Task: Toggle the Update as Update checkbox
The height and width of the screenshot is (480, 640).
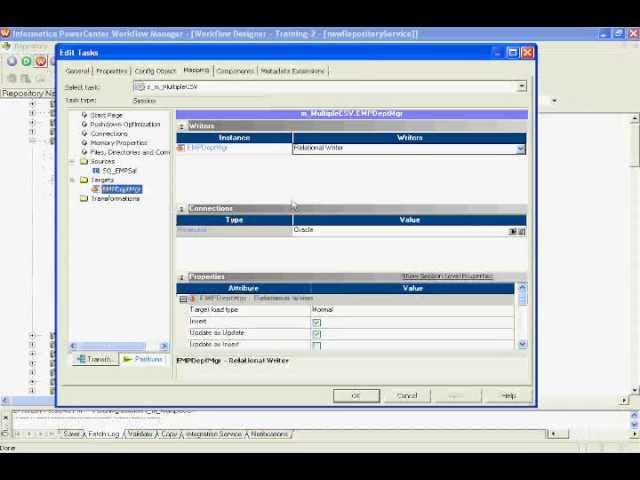Action: 316,334
